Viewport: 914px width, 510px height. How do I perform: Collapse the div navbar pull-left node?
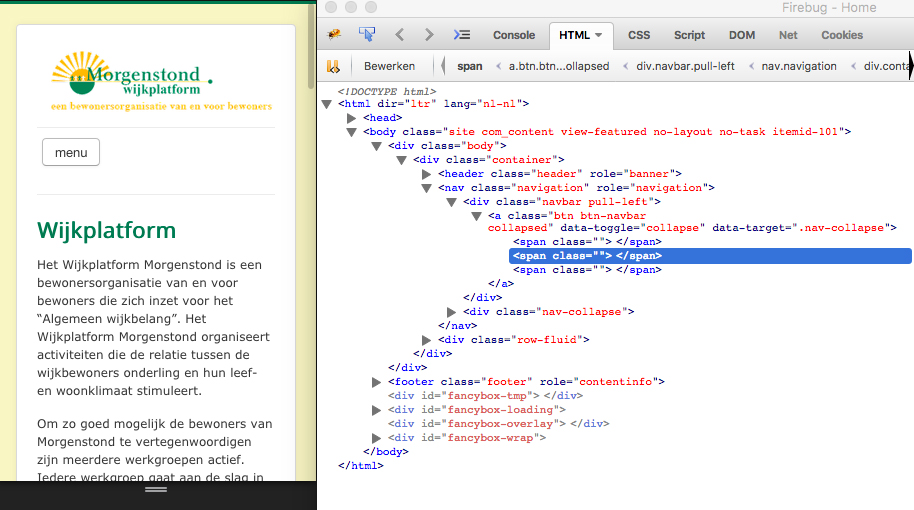pos(452,202)
